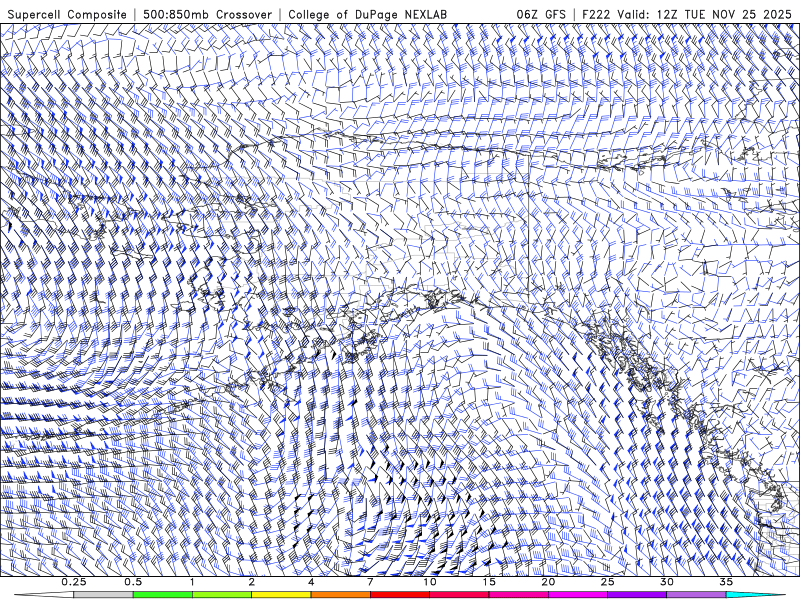Viewport: 800px width, 600px height.
Task: Click the 'College of DuPage NEXLAB' label
Action: 367,14
